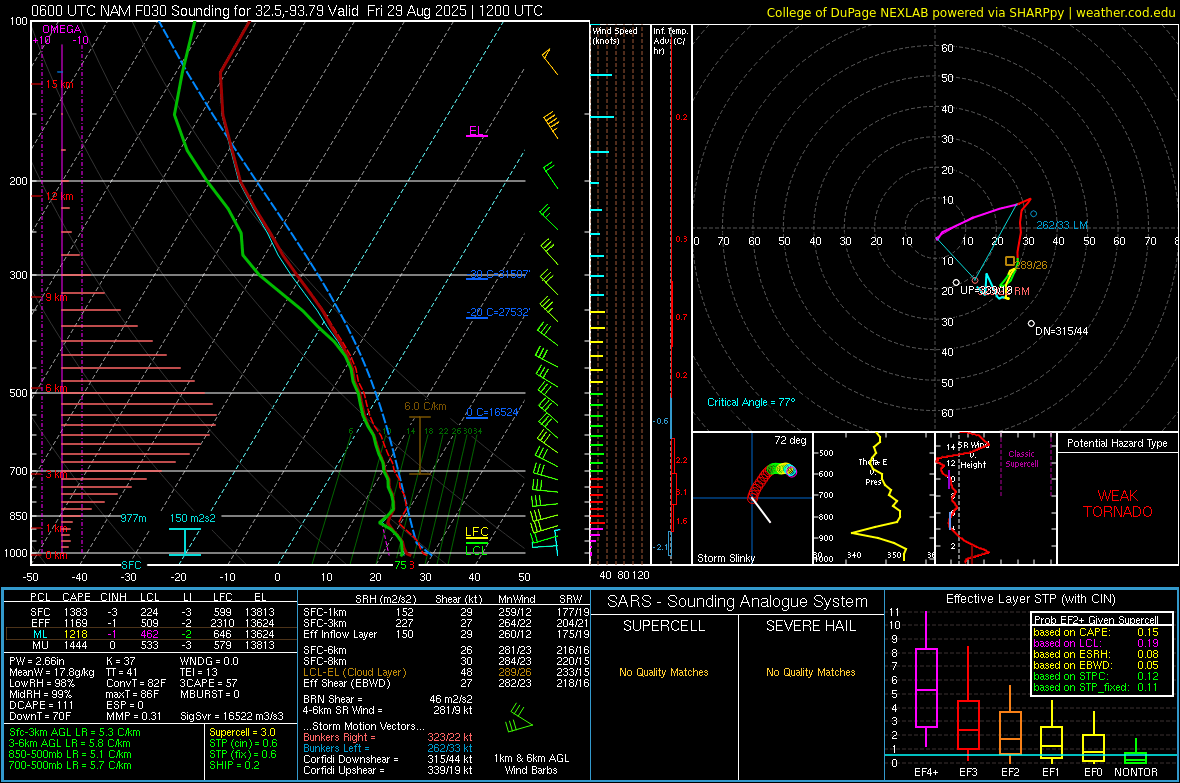
Task: Click the Effective Layer STP chart title
Action: click(1030, 599)
